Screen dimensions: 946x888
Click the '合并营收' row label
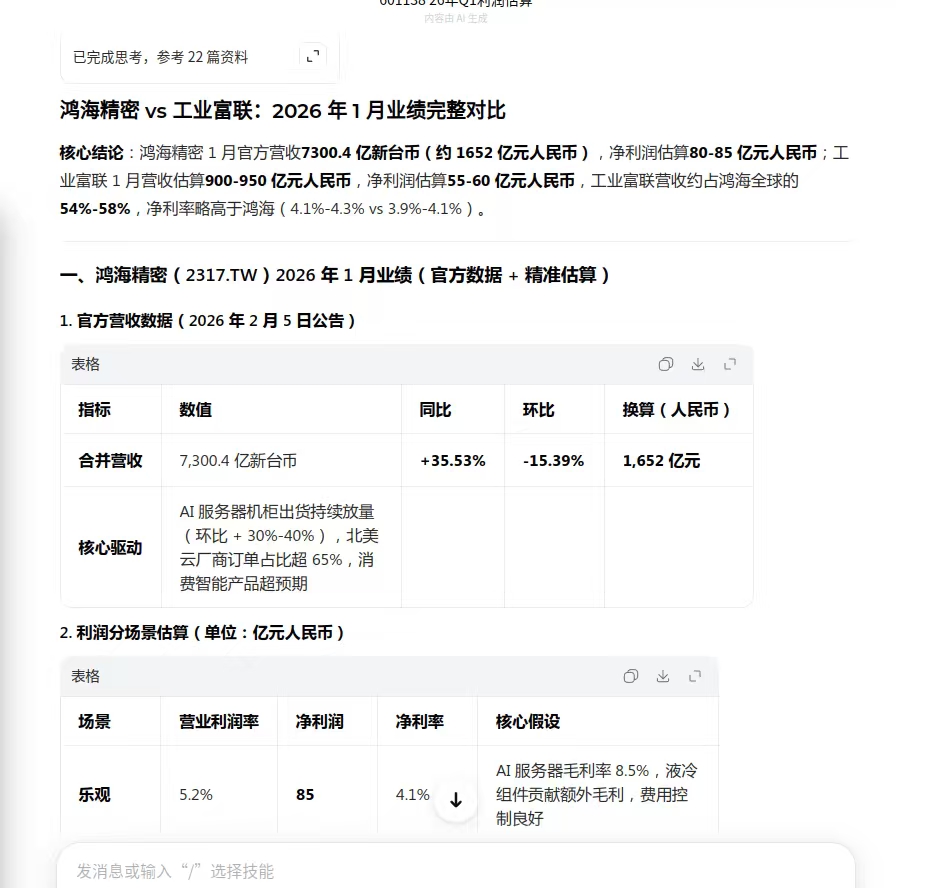(110, 461)
